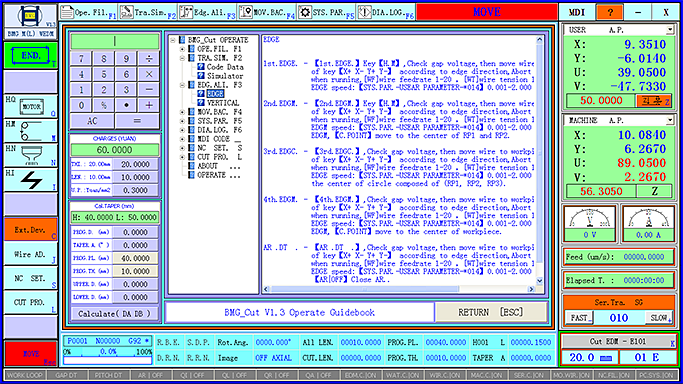The image size is (683, 384).
Task: Click the Wire AD. button
Action: click(x=30, y=254)
